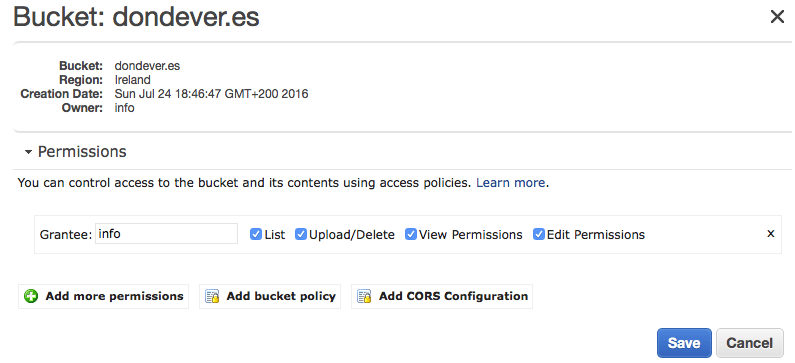Collapse the Permissions section
The height and width of the screenshot is (363, 795).
pyautogui.click(x=28, y=152)
